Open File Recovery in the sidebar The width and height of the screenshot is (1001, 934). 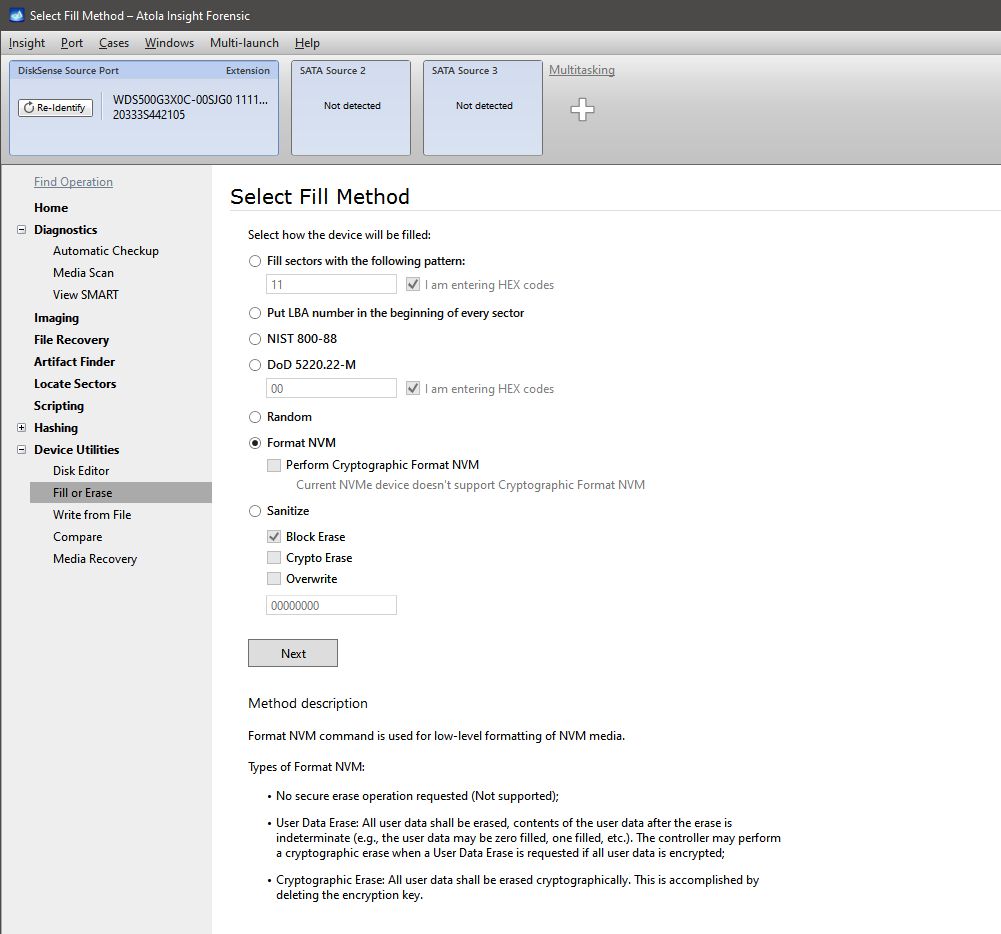(72, 340)
